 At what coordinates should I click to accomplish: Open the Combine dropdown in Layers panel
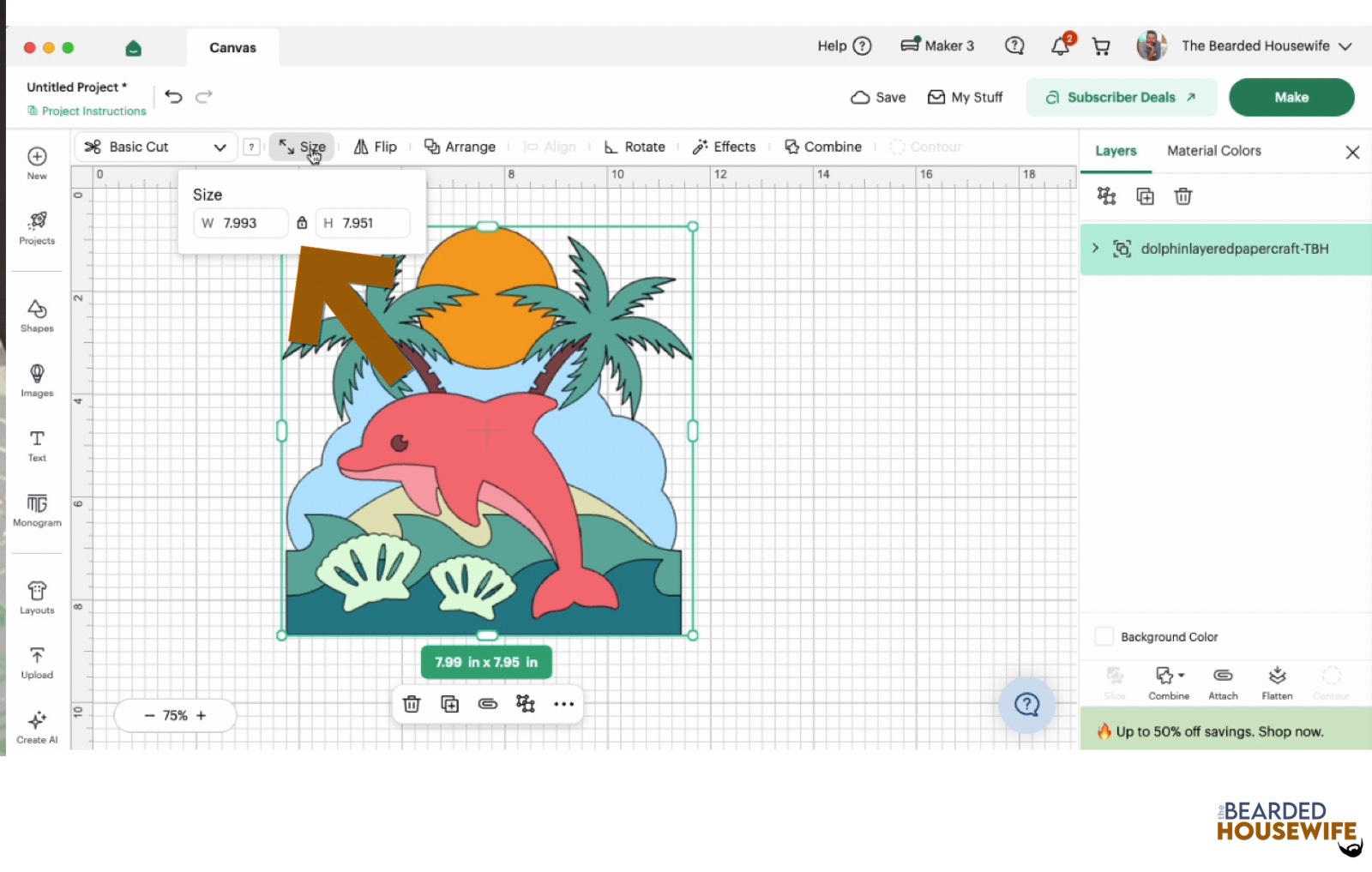pyautogui.click(x=1169, y=683)
